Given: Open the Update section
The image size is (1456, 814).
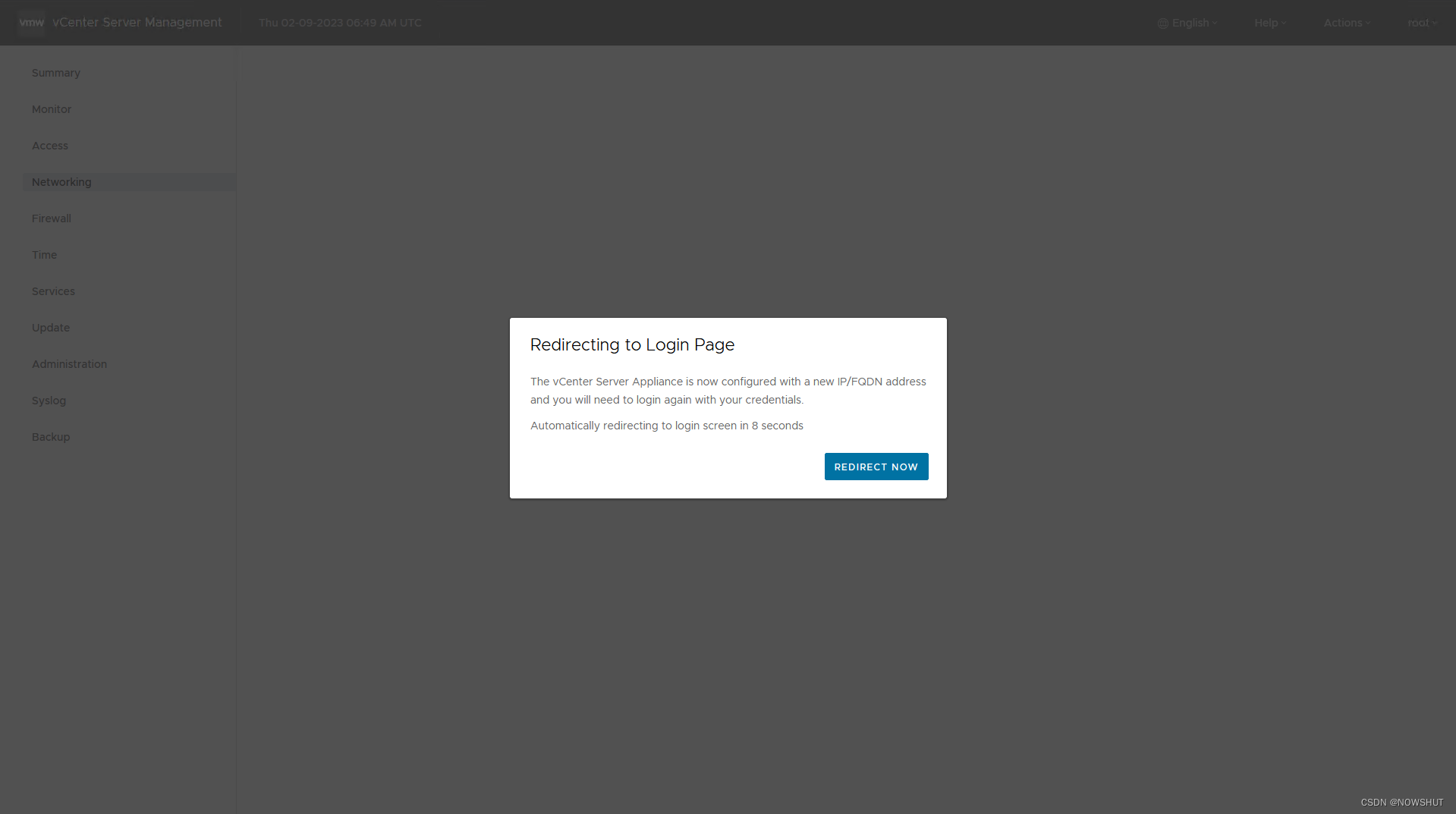Looking at the screenshot, I should tap(51, 328).
